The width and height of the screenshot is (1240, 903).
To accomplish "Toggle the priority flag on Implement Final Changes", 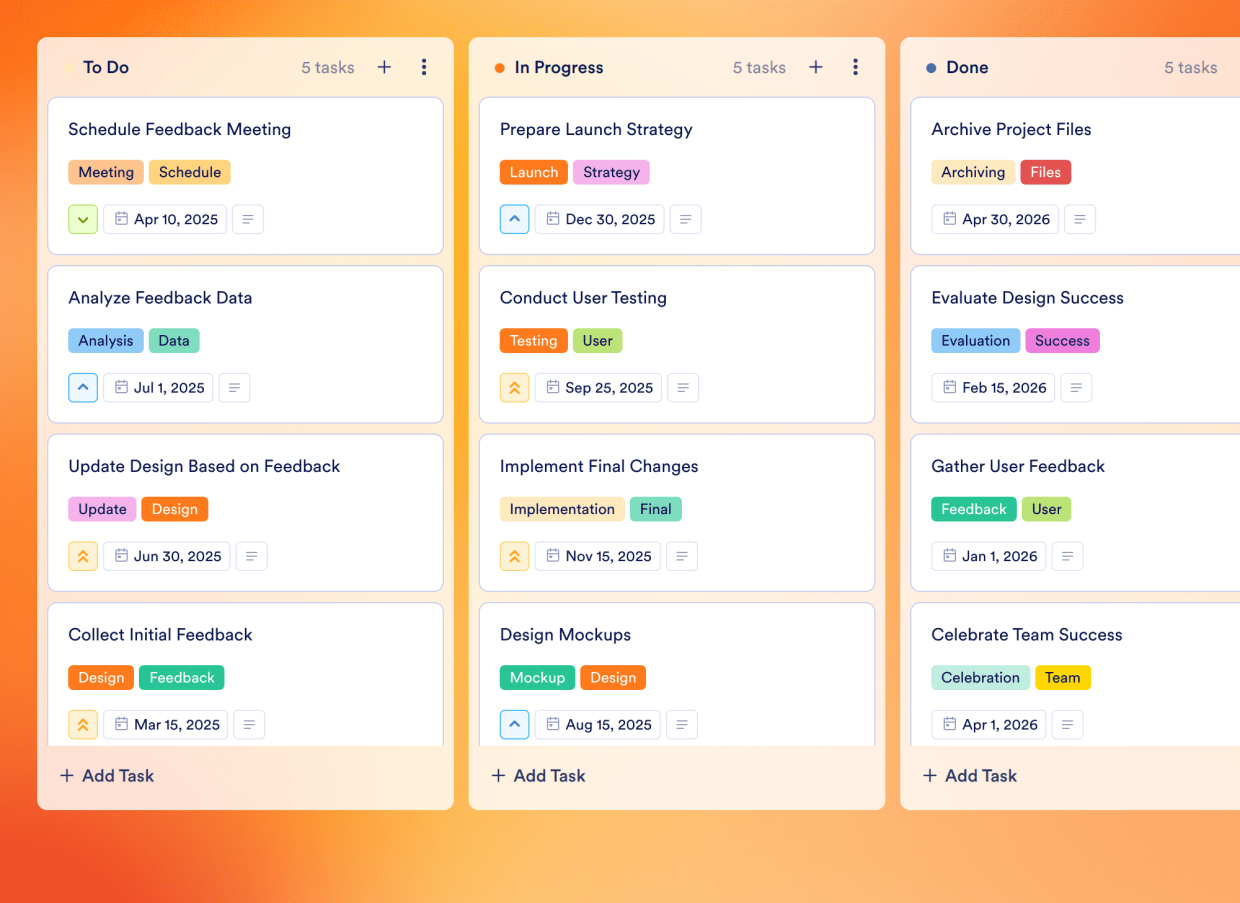I will (x=514, y=556).
